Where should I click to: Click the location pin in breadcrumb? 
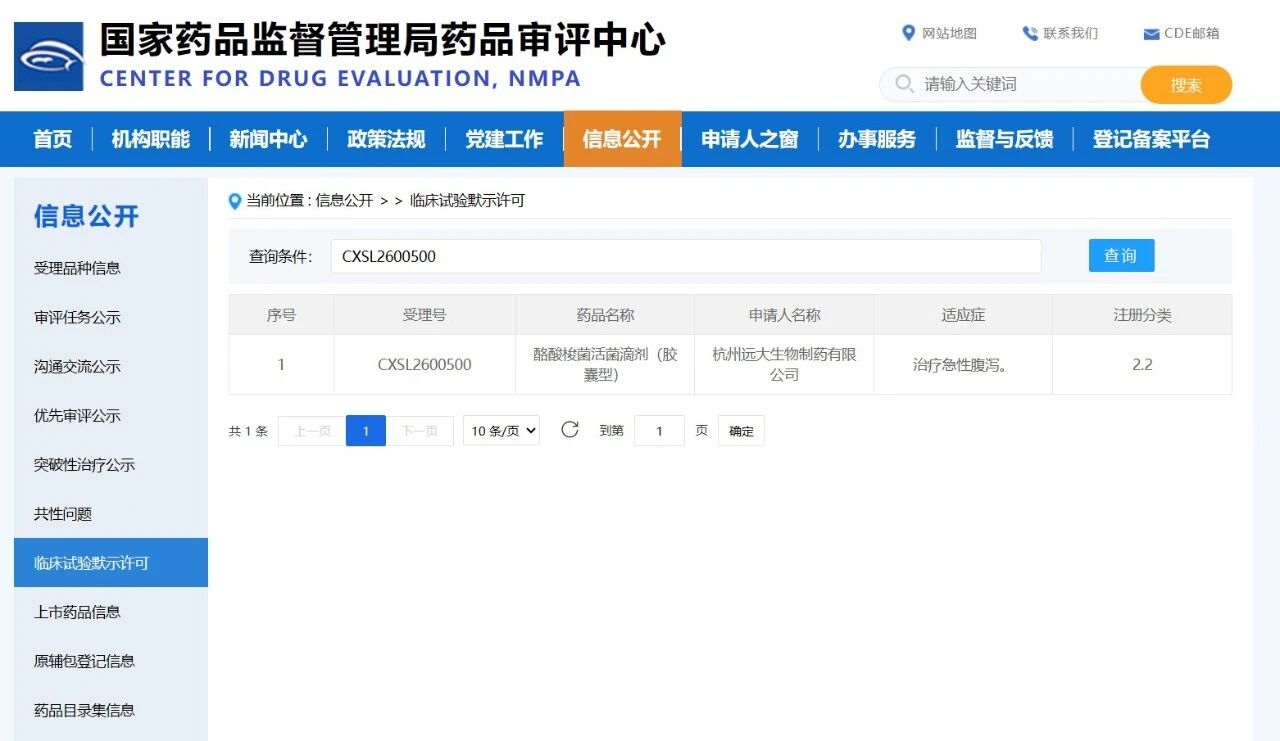tap(235, 201)
